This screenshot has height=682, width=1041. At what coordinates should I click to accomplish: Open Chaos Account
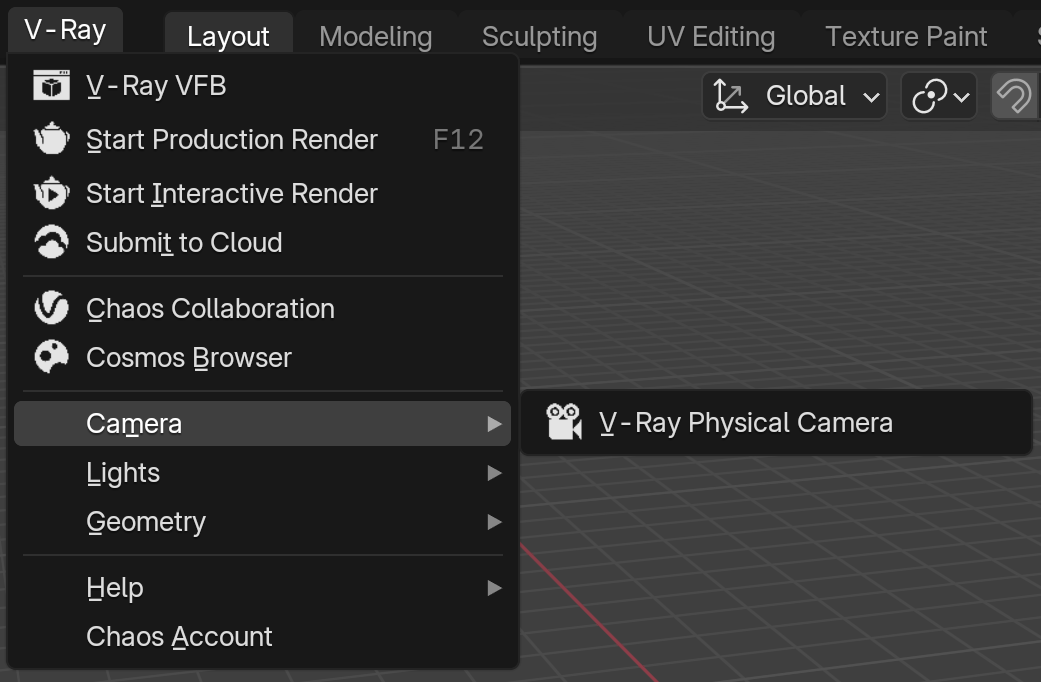(262, 637)
